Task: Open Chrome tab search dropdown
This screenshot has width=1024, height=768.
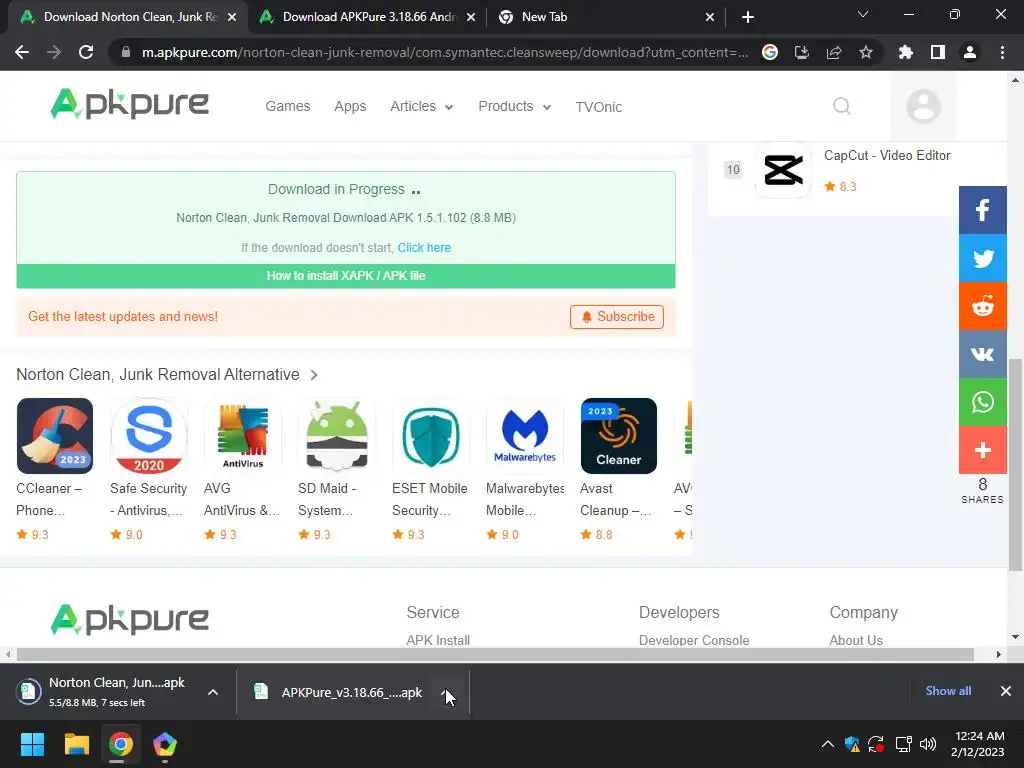Action: (863, 15)
